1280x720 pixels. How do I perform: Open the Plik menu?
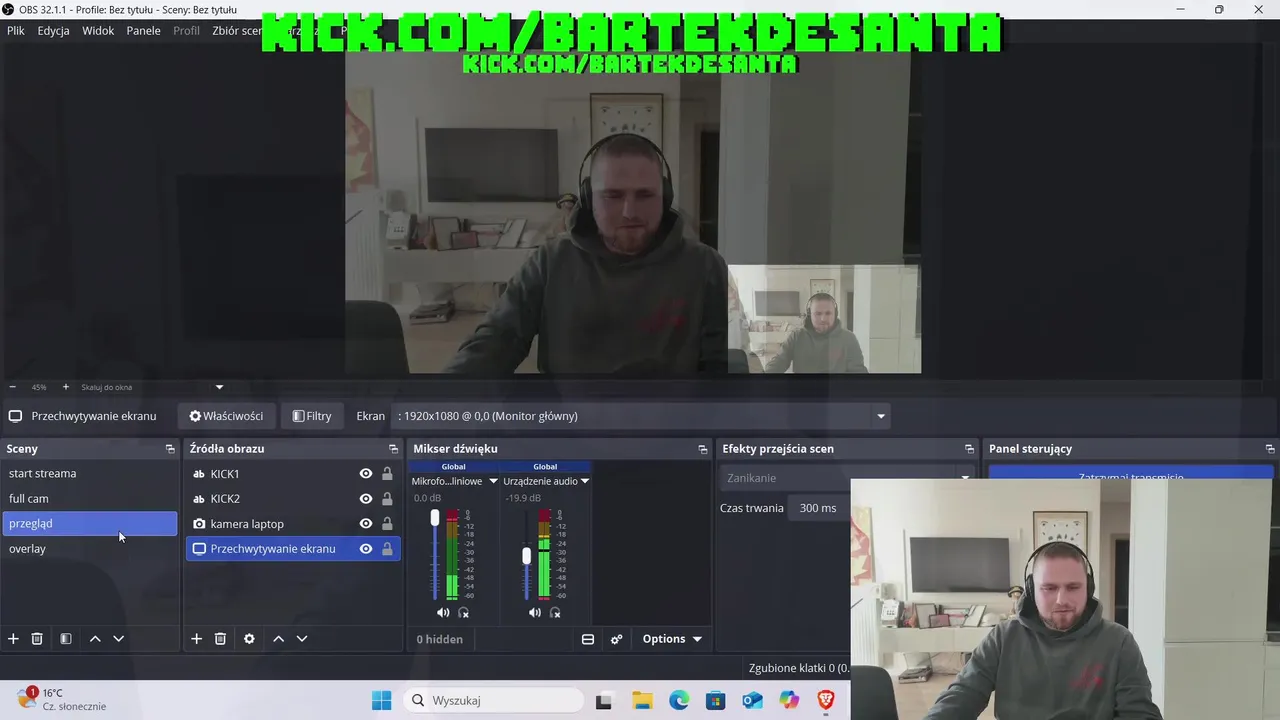coord(16,31)
